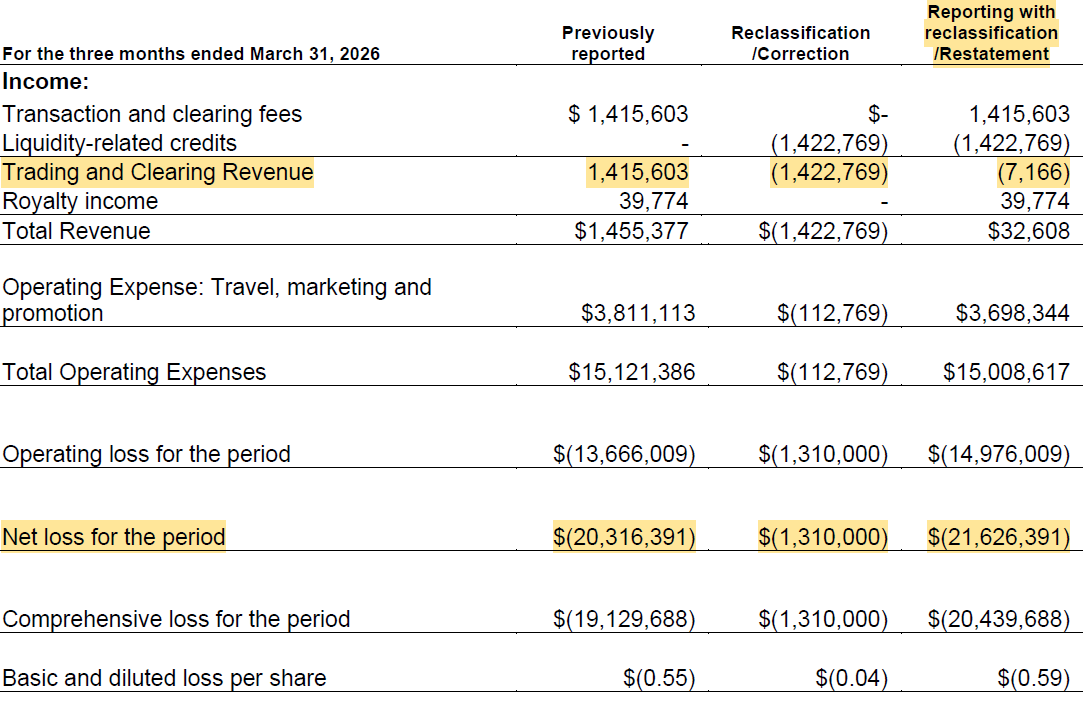The width and height of the screenshot is (1089, 706).
Task: Click the travel expense value $3,811,113
Action: tap(638, 313)
